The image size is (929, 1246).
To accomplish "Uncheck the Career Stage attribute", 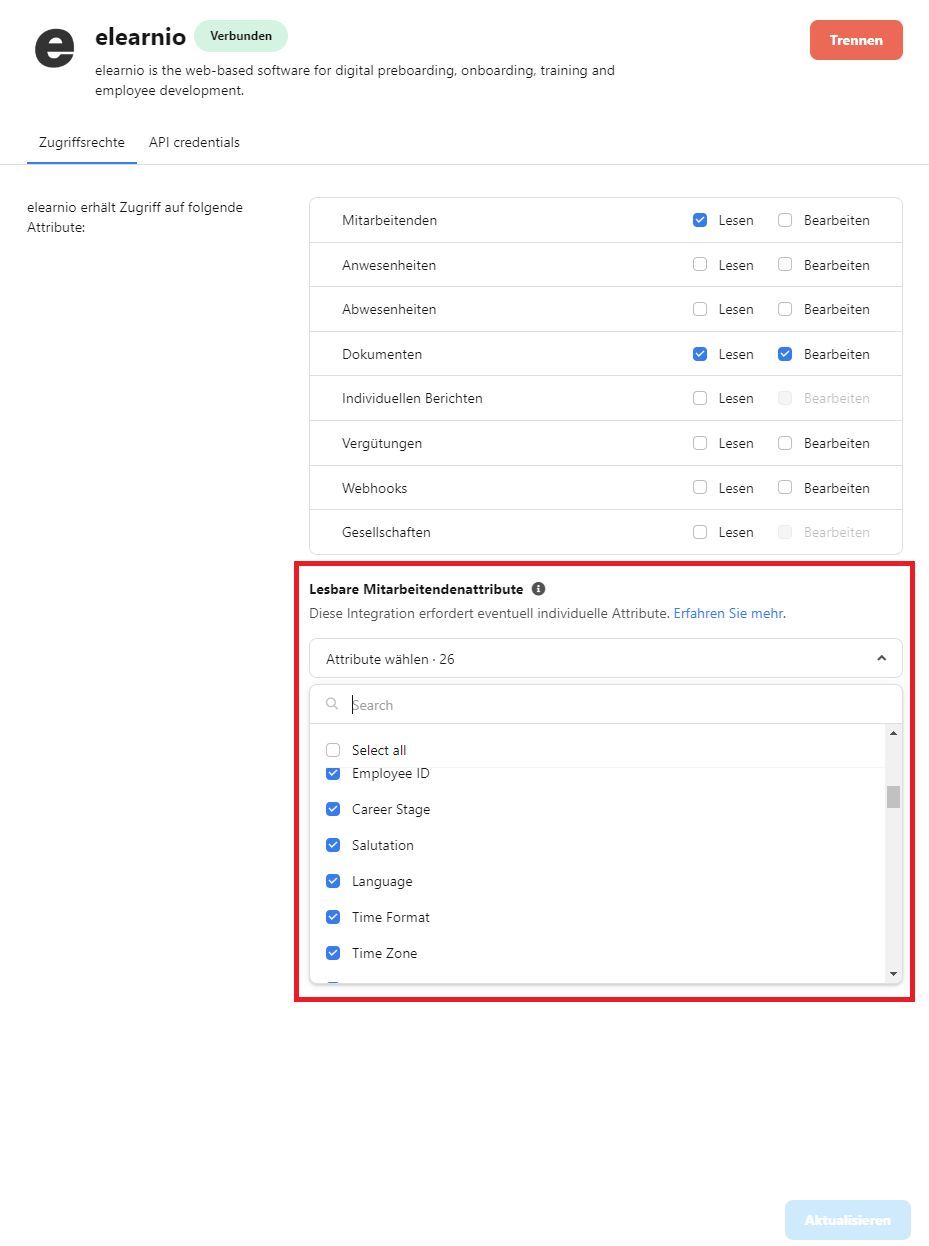I will tap(333, 809).
